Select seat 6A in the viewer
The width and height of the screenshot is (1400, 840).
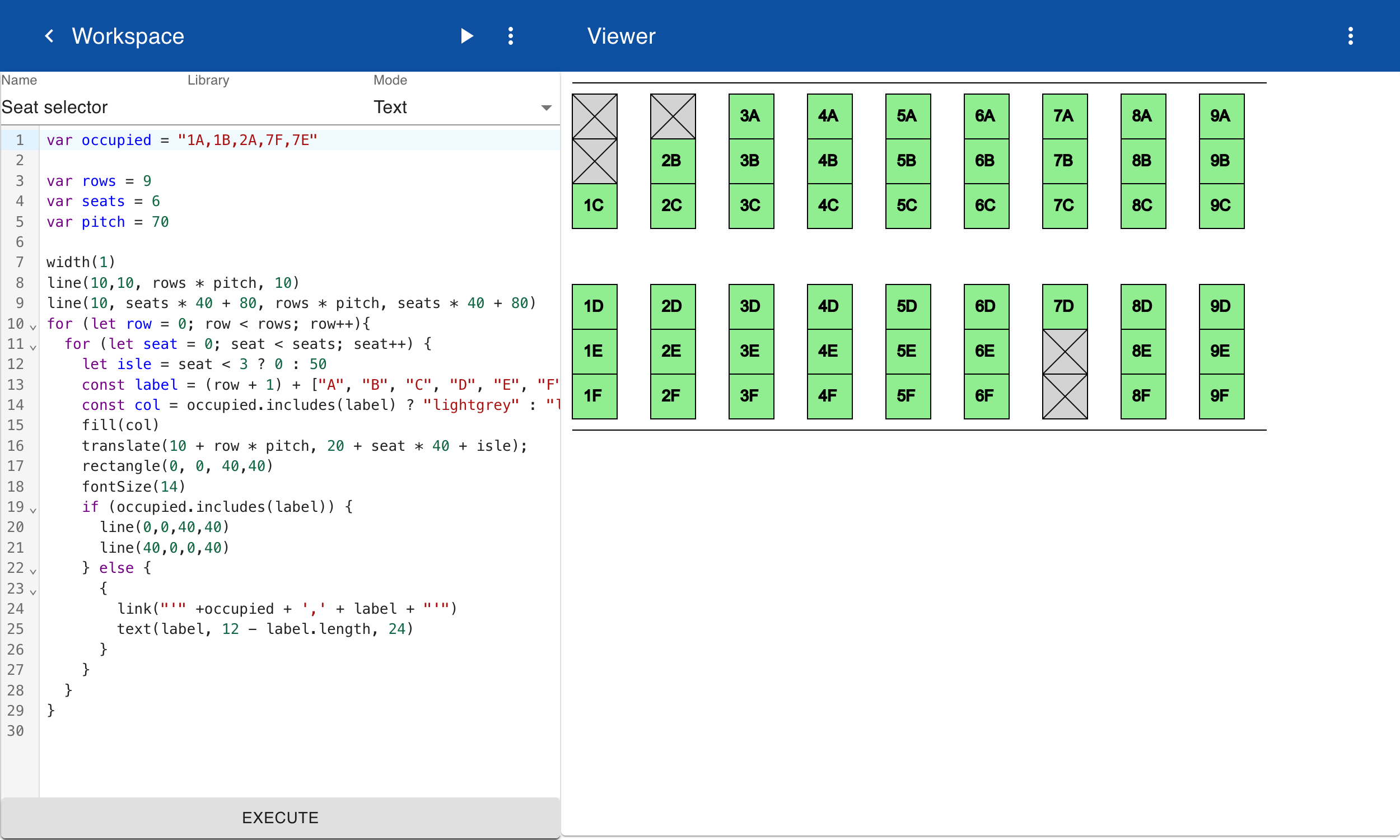pos(986,116)
